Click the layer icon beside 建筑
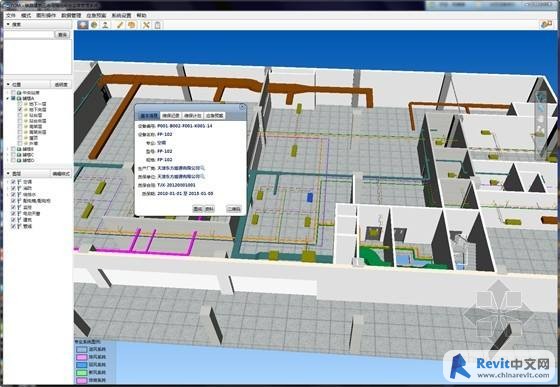 19,220
